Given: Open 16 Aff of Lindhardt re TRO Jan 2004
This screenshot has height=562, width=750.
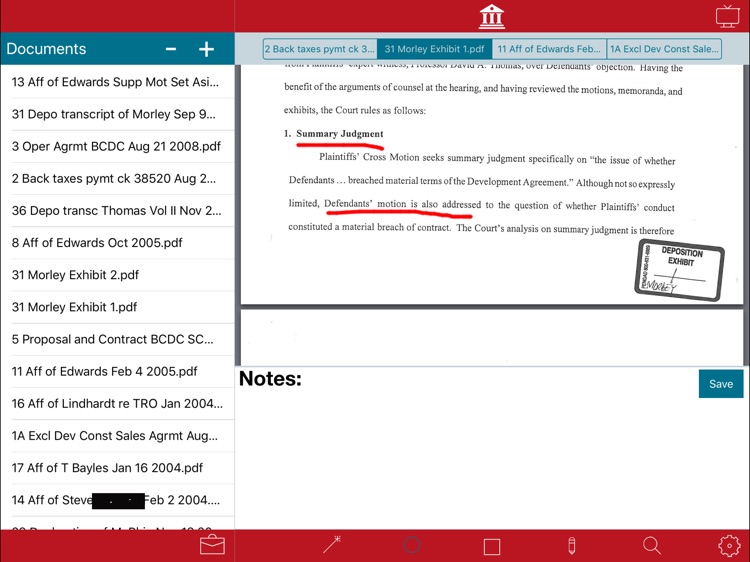Looking at the screenshot, I should click(117, 403).
